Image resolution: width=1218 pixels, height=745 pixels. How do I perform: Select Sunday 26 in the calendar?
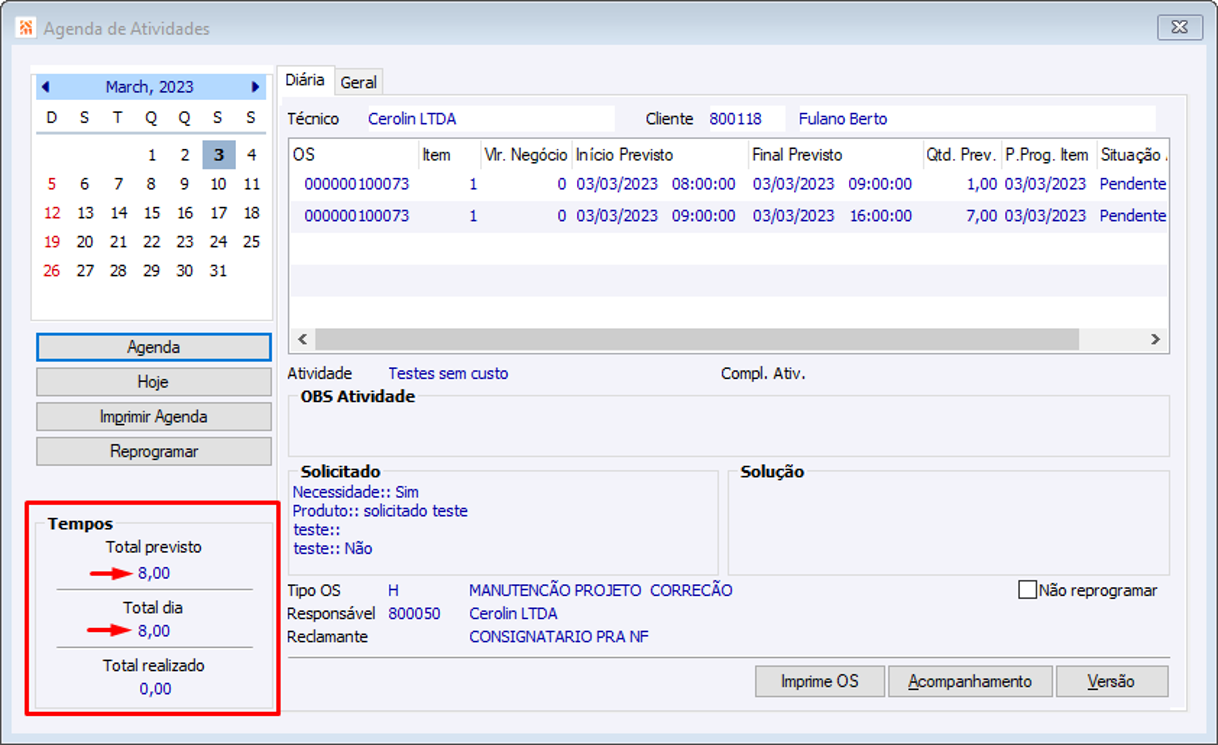point(52,271)
